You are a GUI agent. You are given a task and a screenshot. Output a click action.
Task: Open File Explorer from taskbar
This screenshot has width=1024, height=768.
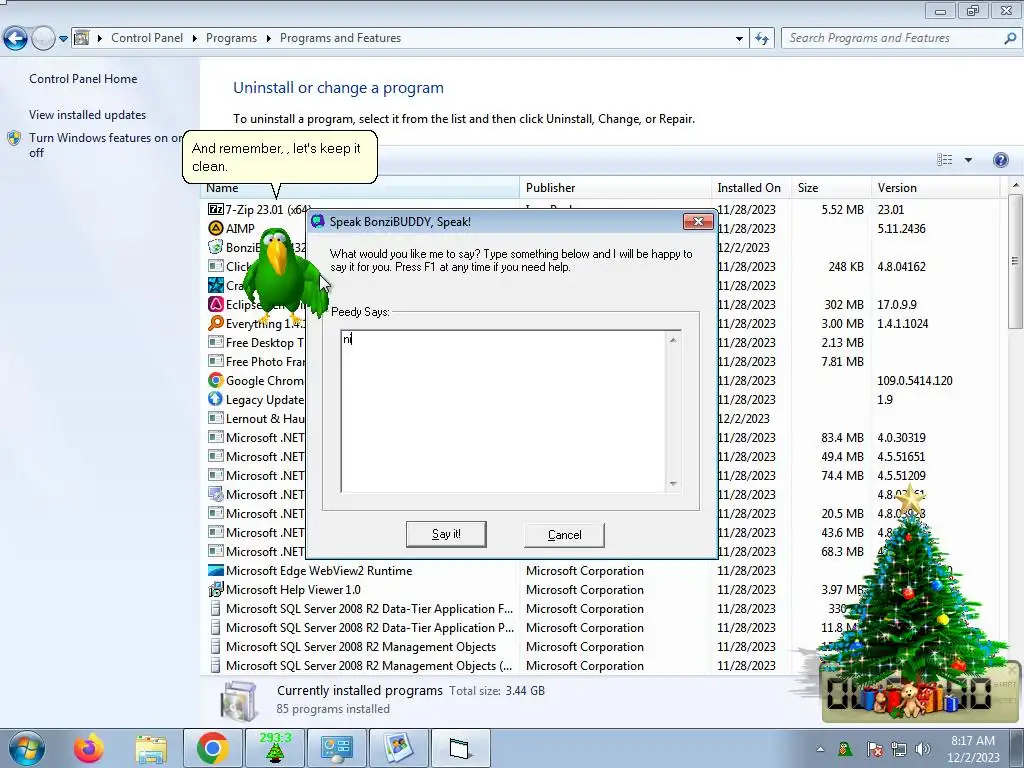tap(151, 749)
